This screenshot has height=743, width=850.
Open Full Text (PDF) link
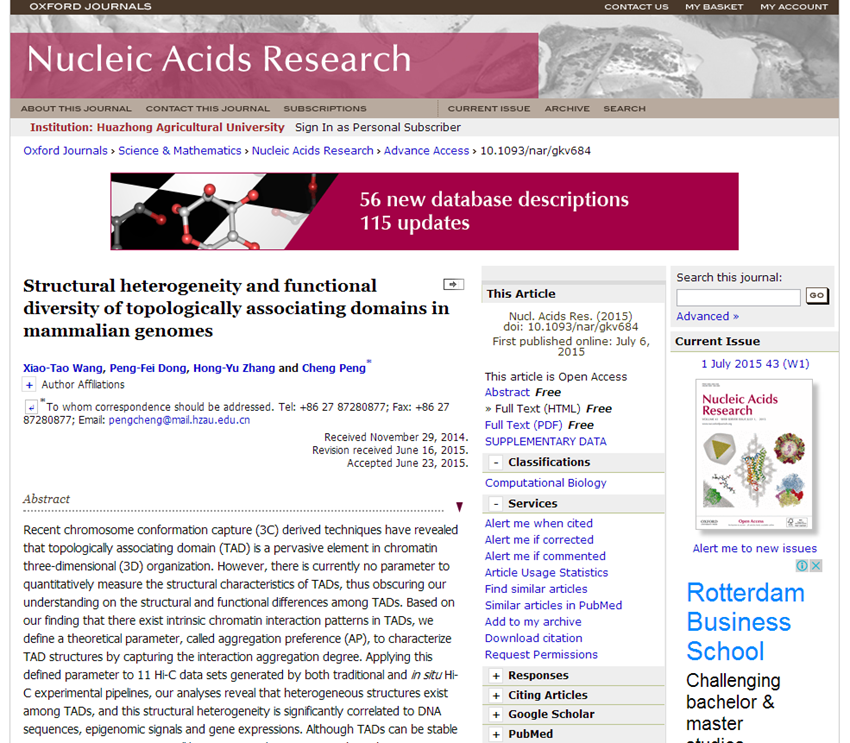tap(523, 425)
